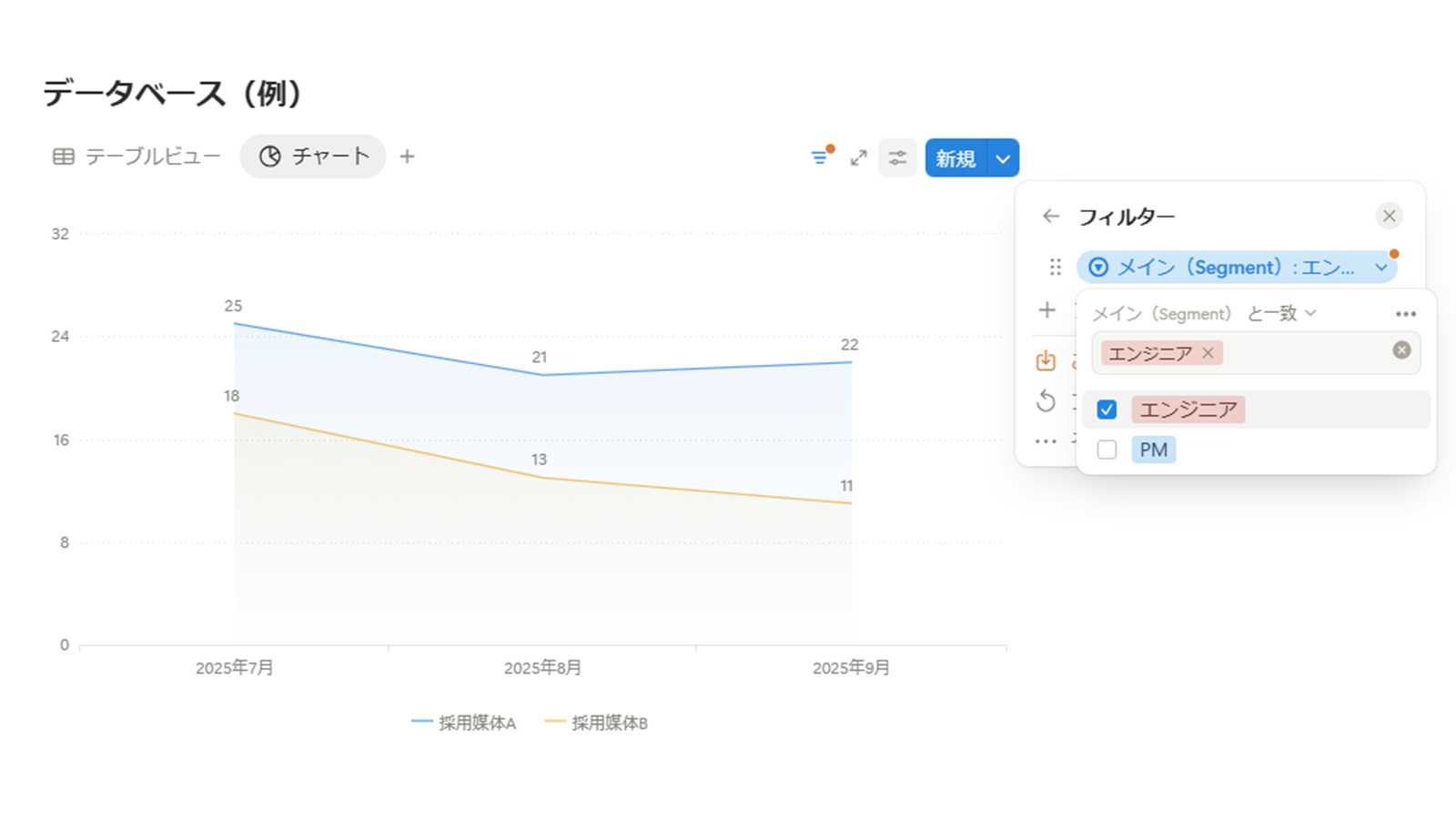Expand the dropdown arrow beside the 新規 button
The width and height of the screenshot is (1456, 819).
coord(1002,158)
